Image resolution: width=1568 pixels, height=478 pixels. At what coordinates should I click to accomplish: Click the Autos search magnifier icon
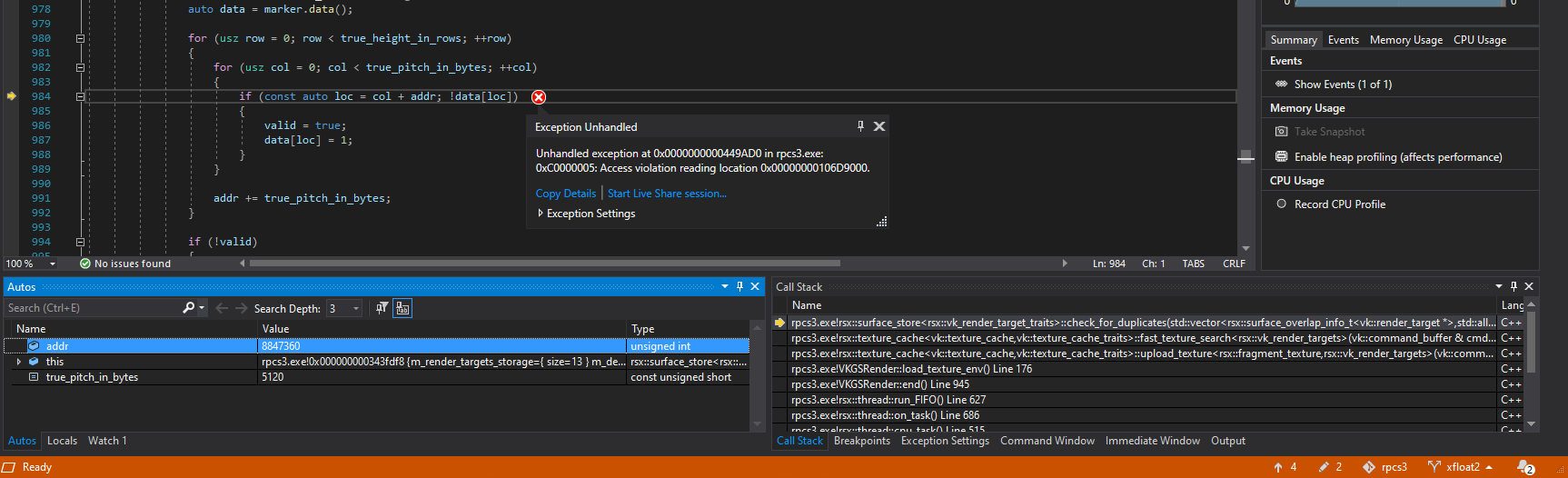pos(188,308)
